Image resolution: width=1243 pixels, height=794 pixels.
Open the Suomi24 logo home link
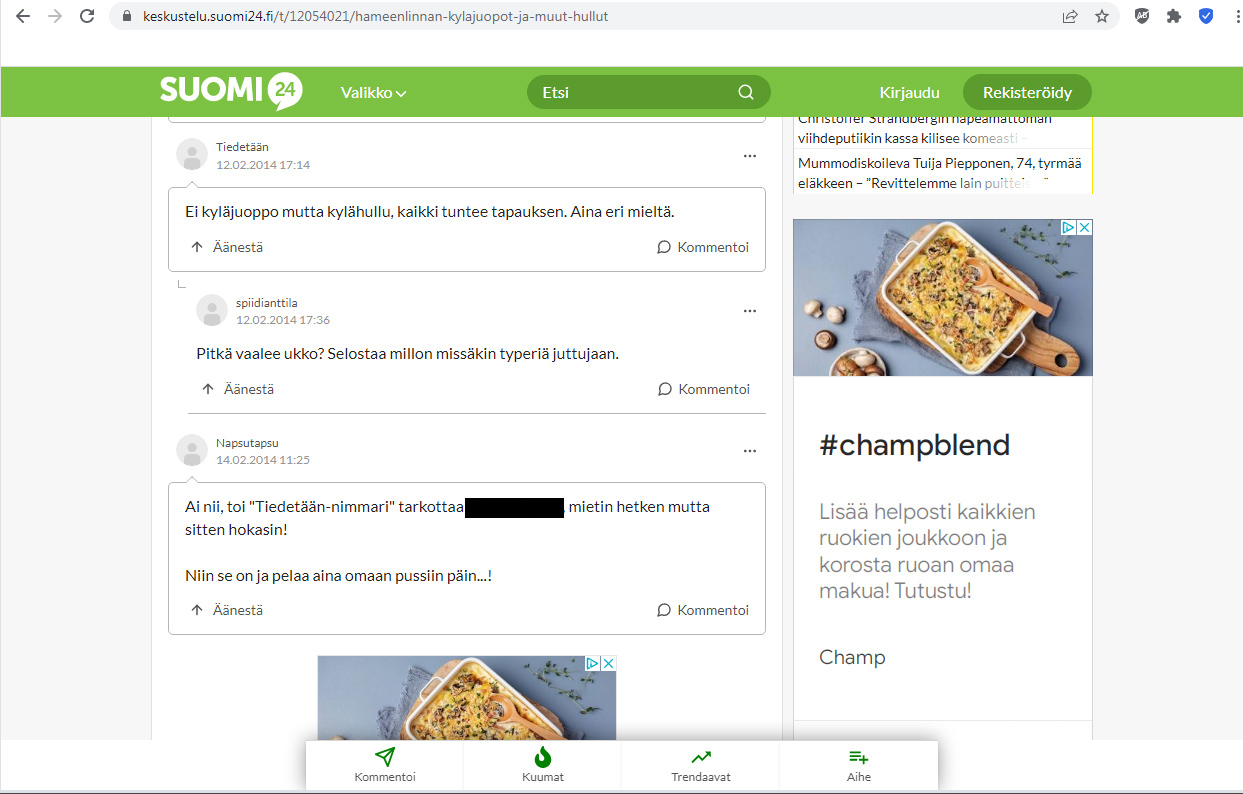pos(231,91)
